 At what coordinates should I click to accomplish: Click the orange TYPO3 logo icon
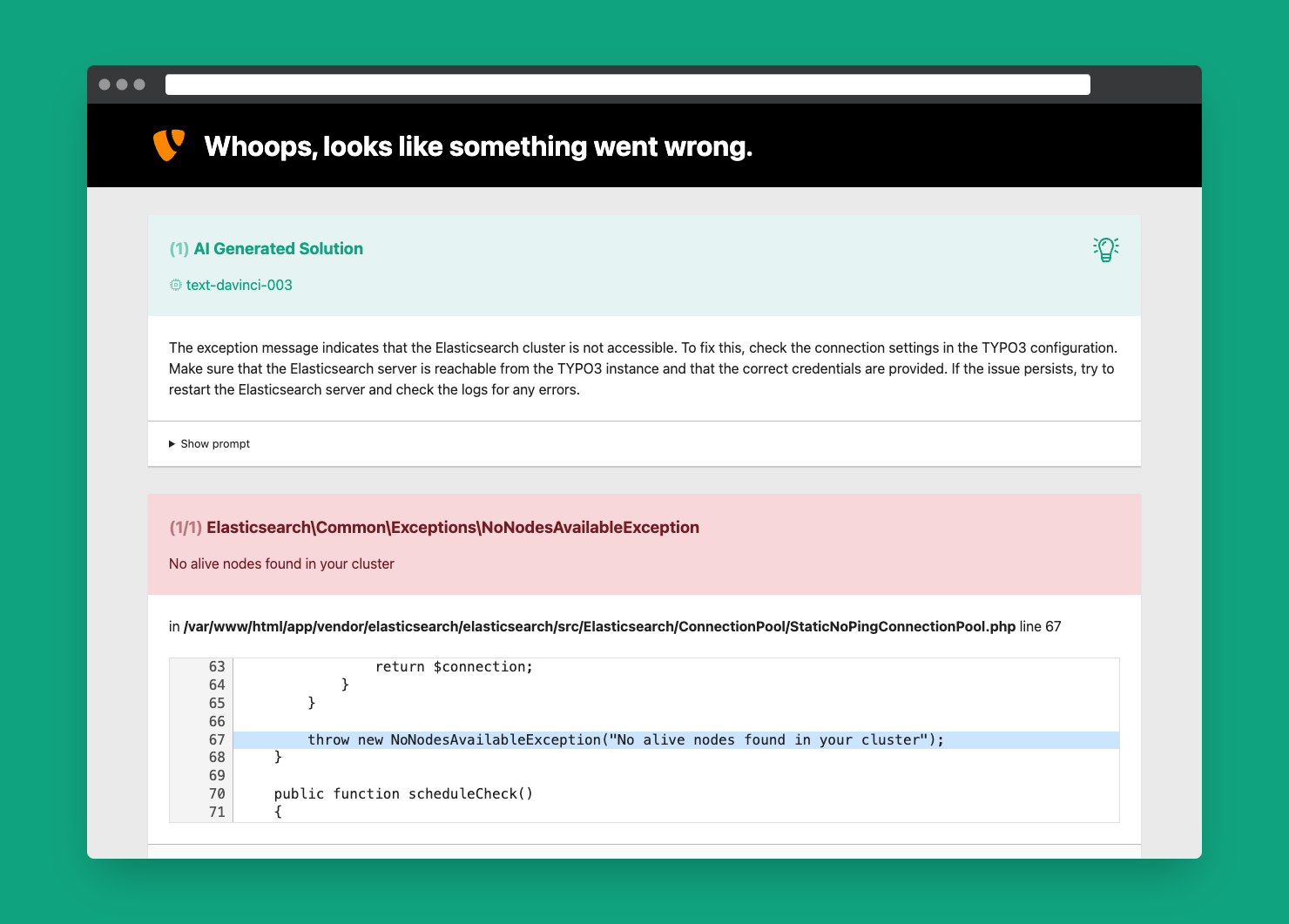tap(169, 145)
